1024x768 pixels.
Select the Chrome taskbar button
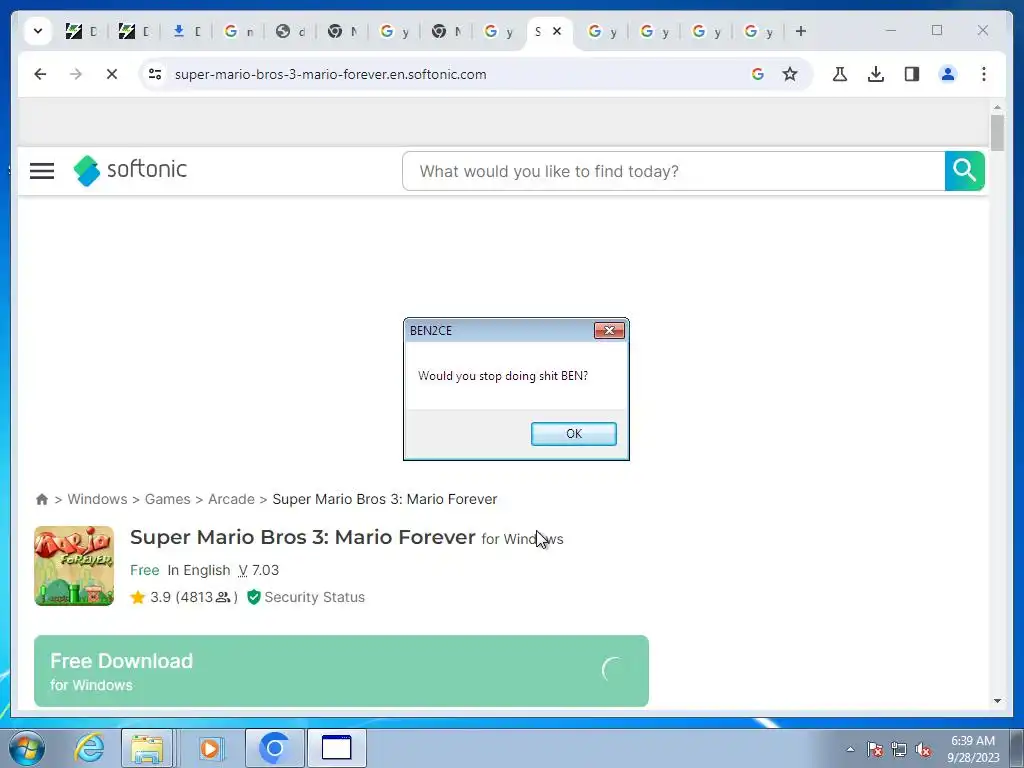274,748
